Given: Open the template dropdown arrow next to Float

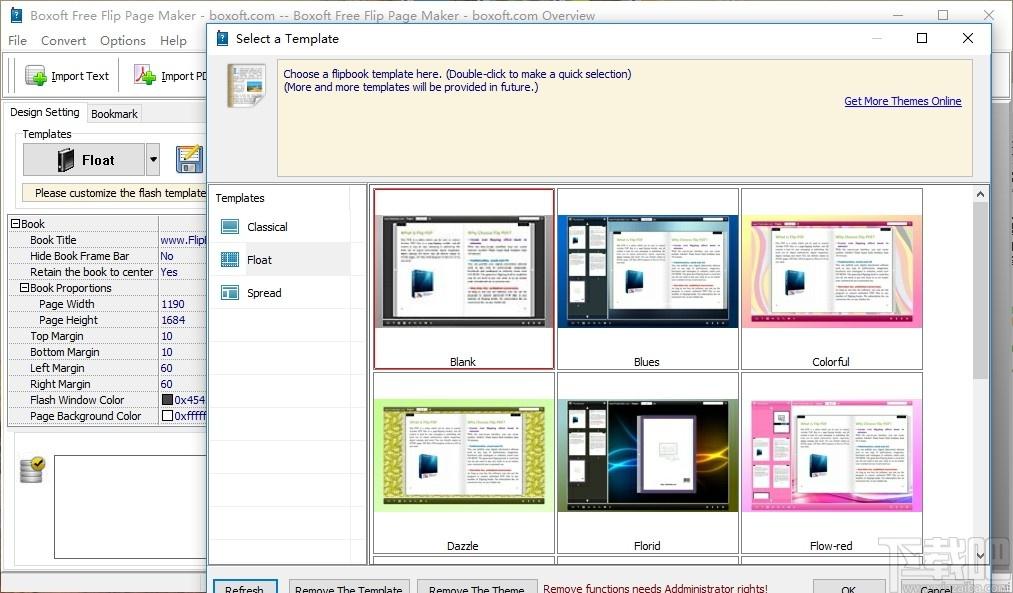Looking at the screenshot, I should [152, 160].
